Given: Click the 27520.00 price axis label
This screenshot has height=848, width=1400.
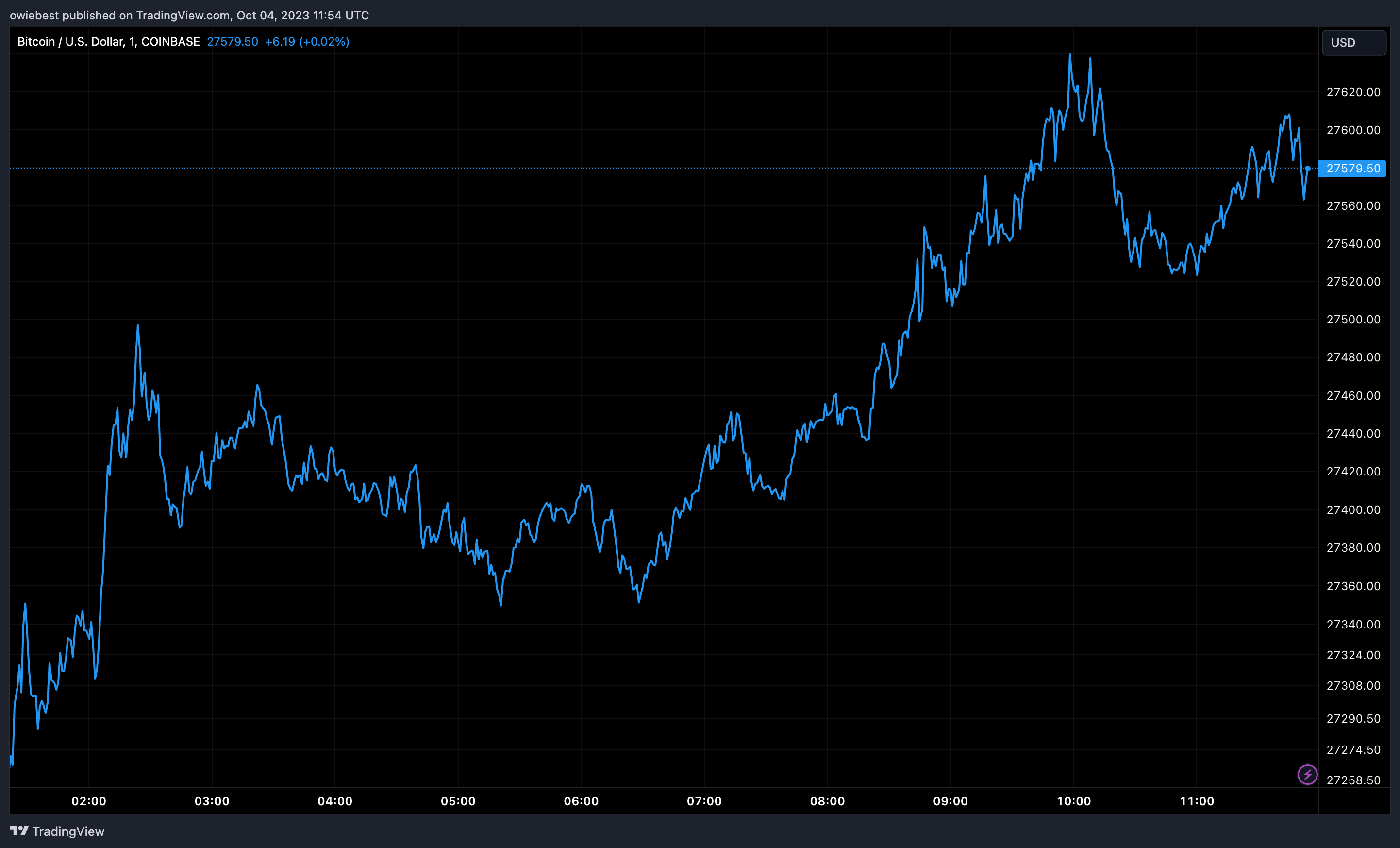Looking at the screenshot, I should coord(1353,282).
